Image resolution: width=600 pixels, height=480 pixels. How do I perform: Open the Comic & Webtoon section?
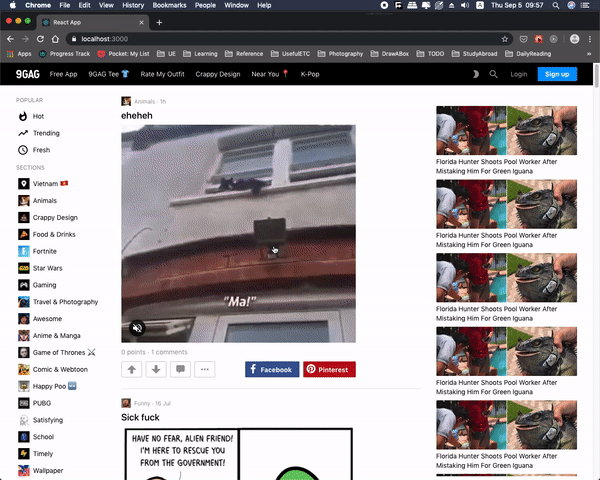coord(53,369)
